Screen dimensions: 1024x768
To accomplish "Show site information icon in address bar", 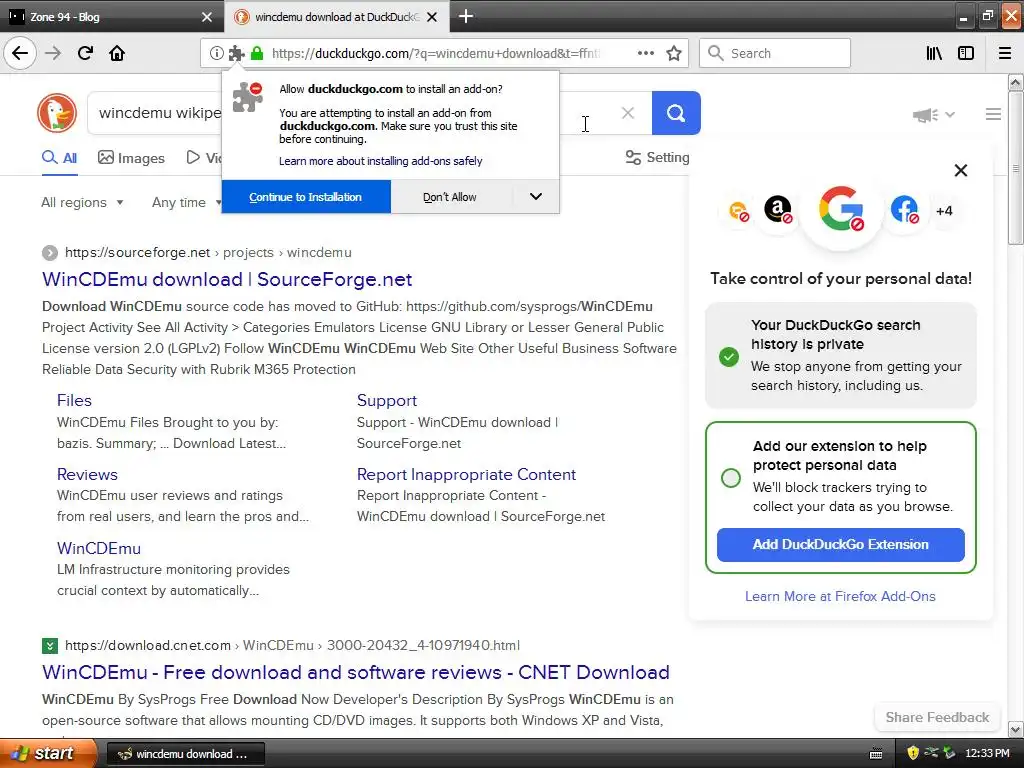I will coord(216,54).
